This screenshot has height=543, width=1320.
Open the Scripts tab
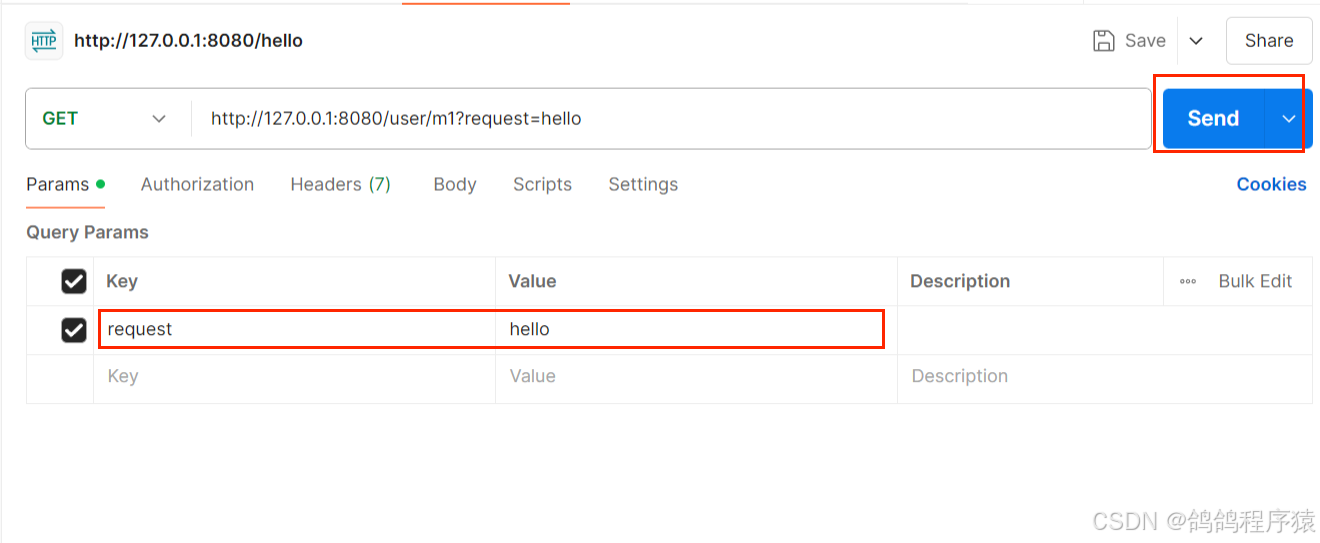pyautogui.click(x=542, y=184)
